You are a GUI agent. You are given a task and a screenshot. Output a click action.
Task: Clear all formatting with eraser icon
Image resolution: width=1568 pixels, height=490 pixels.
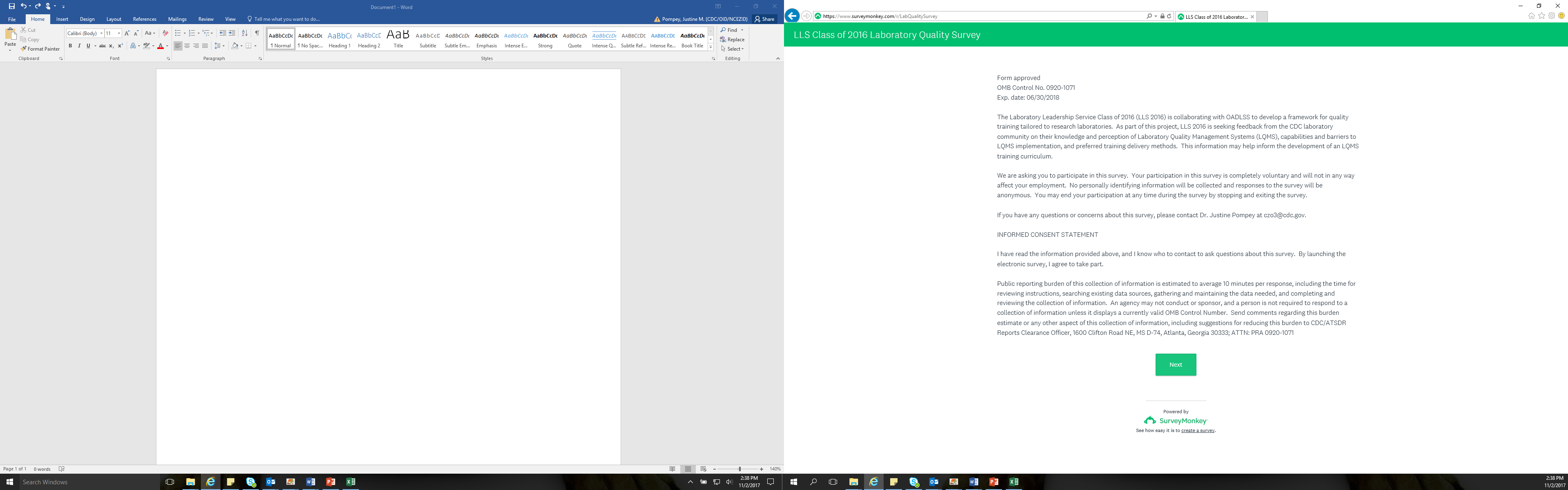point(165,33)
